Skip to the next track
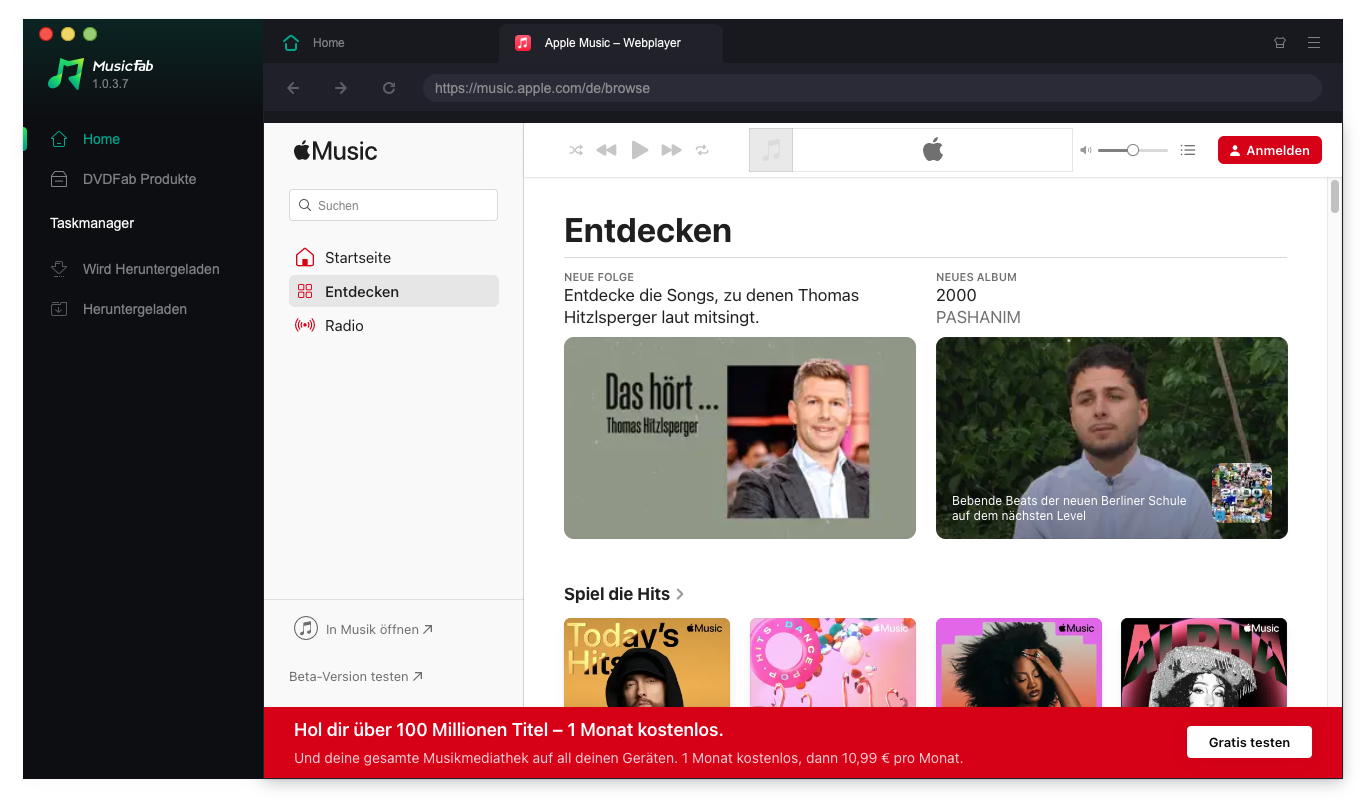This screenshot has height=806, width=1366. click(x=671, y=150)
